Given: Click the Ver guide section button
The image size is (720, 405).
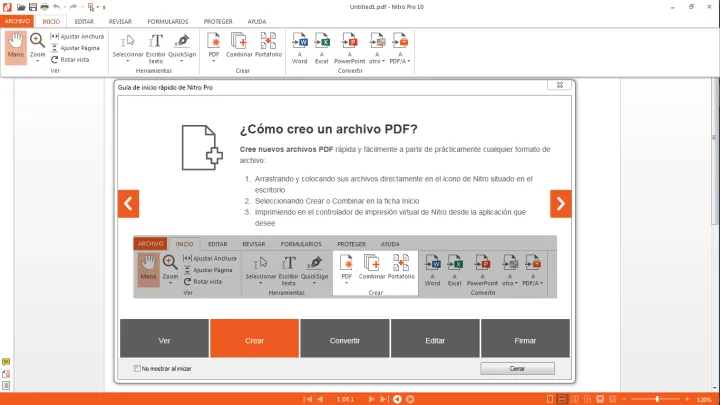Looking at the screenshot, I should point(164,338).
